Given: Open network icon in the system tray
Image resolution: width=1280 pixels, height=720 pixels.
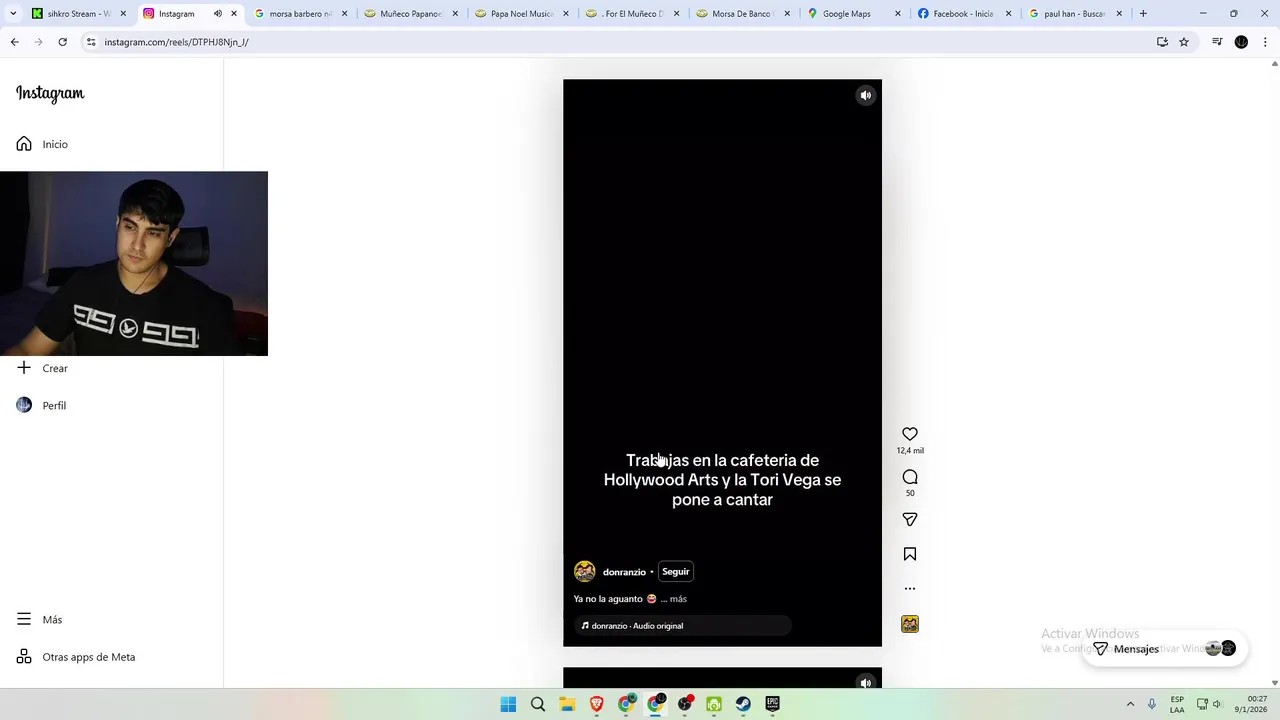Looking at the screenshot, I should [1202, 704].
